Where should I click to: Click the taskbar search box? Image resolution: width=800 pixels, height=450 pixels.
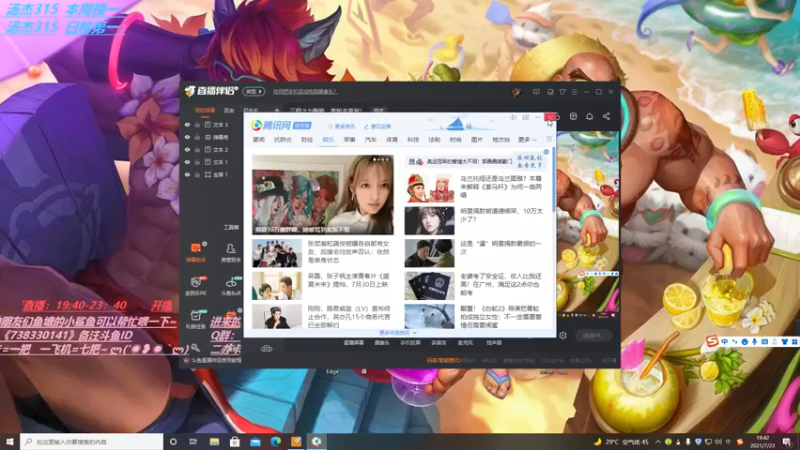pyautogui.click(x=92, y=441)
